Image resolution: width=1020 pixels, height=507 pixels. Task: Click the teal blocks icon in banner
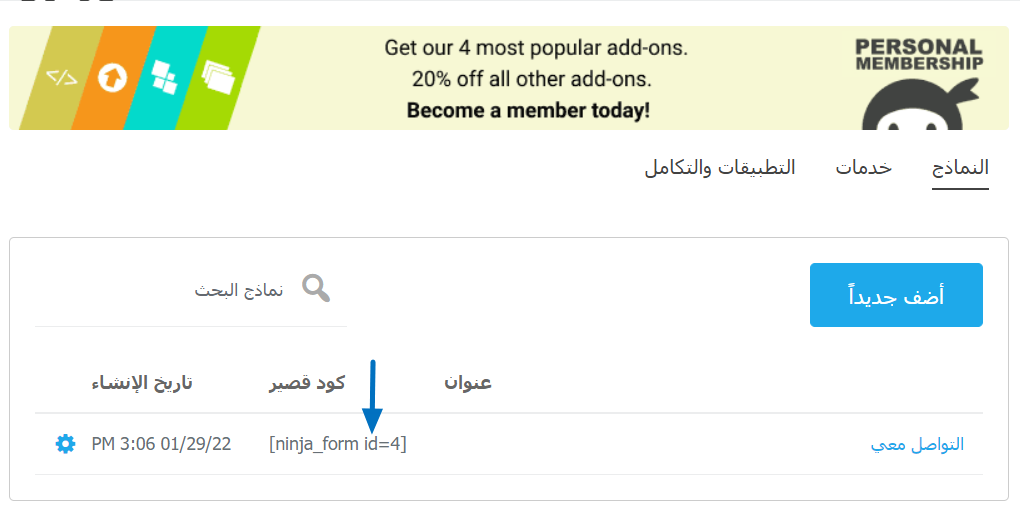pyautogui.click(x=163, y=76)
